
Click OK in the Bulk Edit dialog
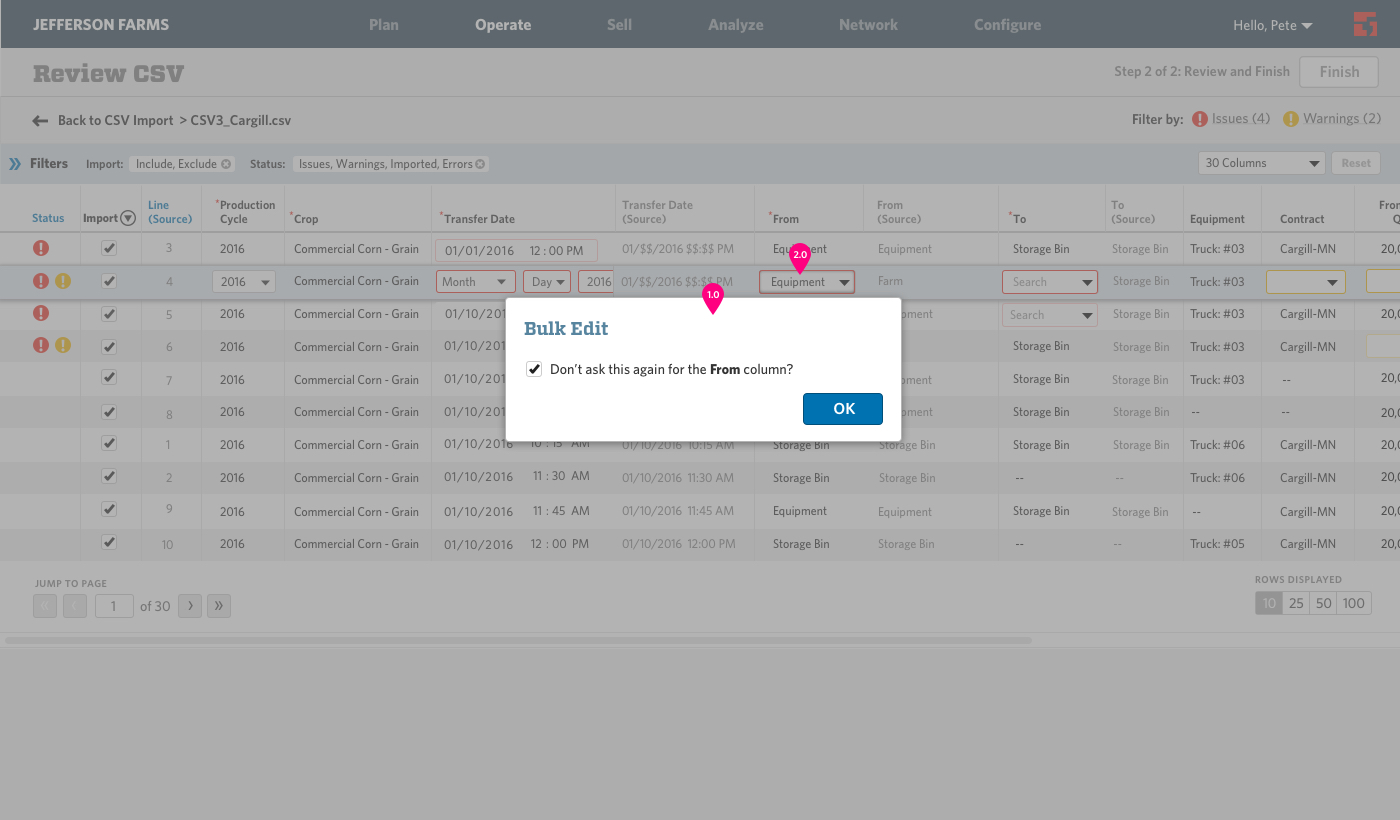pos(843,409)
